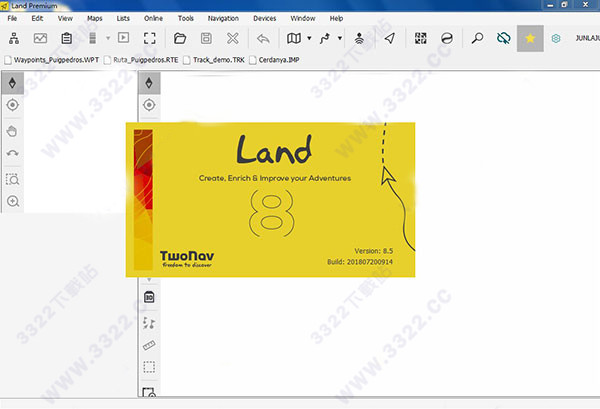Click the compass icon in map sidebar
The width and height of the screenshot is (600, 409).
tap(149, 83)
